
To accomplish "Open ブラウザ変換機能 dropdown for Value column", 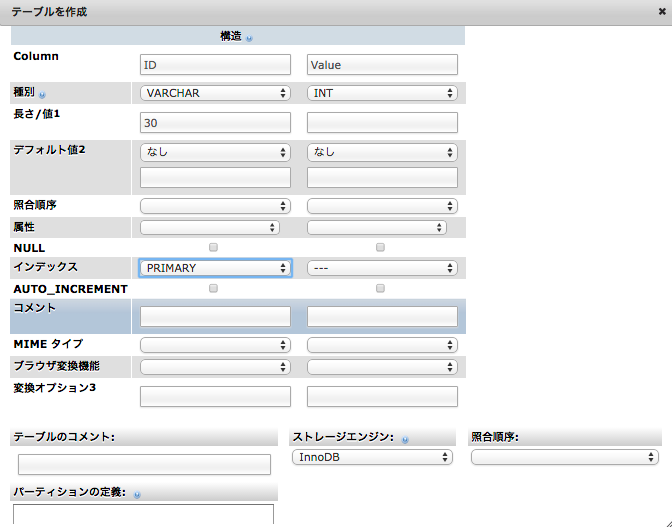I will coord(382,367).
